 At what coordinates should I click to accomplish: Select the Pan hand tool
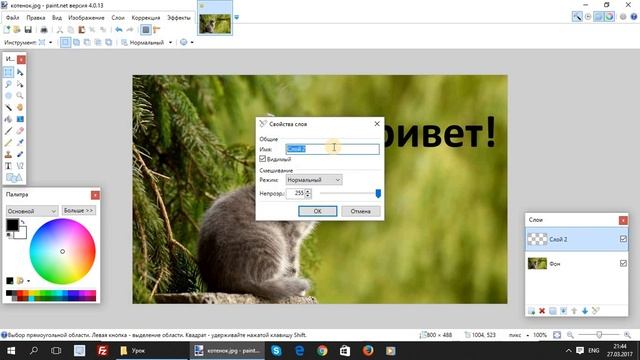coord(20,107)
